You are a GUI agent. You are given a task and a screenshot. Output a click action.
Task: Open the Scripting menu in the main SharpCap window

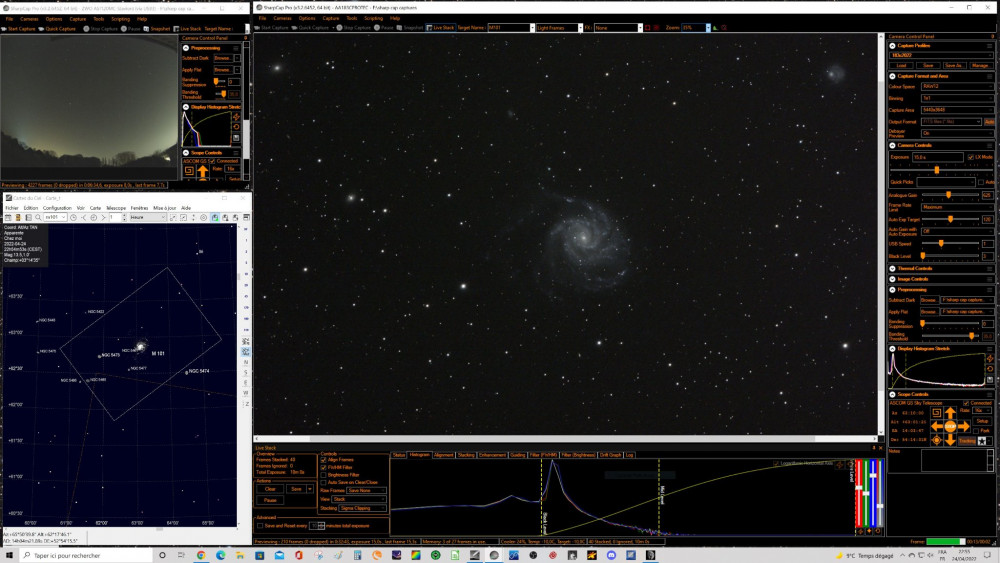point(373,18)
